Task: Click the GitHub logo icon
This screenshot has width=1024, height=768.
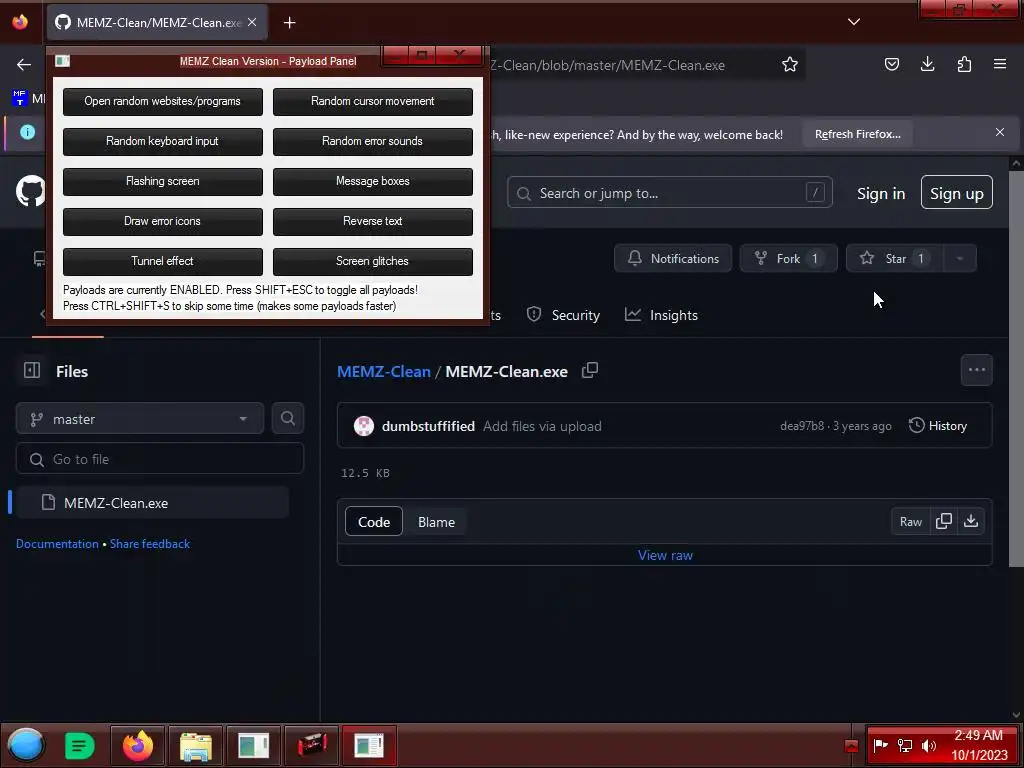Action: [x=30, y=191]
